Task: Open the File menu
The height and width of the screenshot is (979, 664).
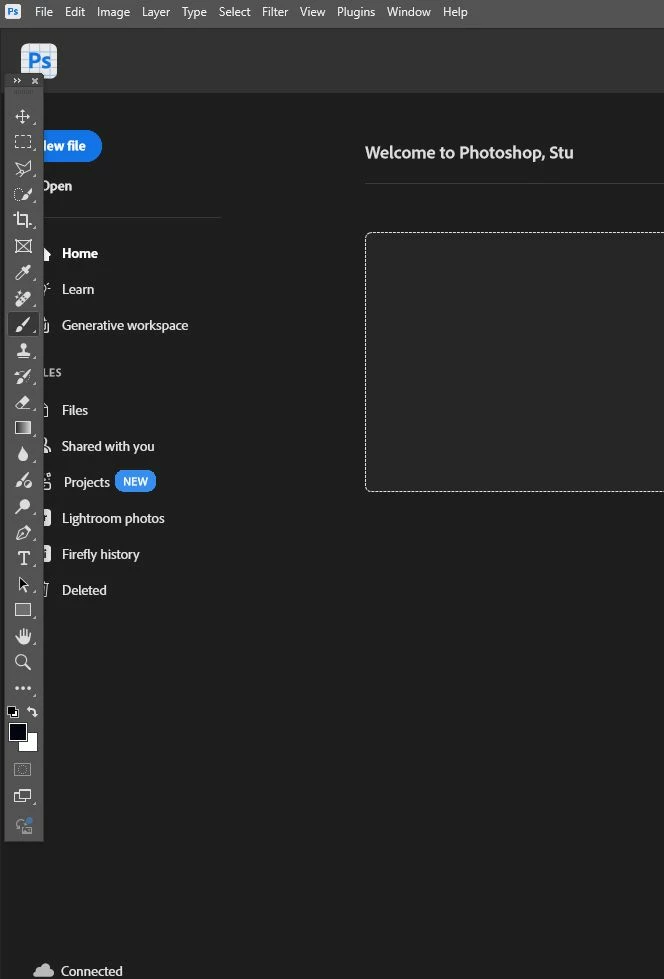Action: click(44, 12)
